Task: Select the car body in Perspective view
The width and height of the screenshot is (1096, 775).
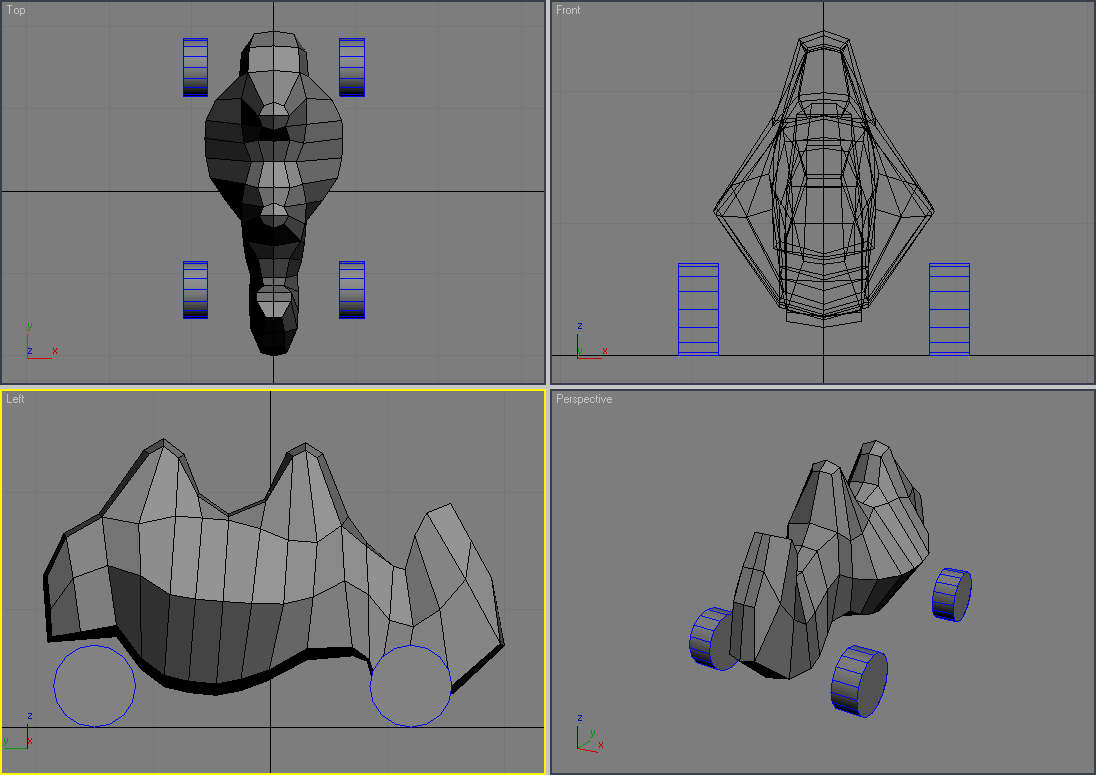Action: 832,559
